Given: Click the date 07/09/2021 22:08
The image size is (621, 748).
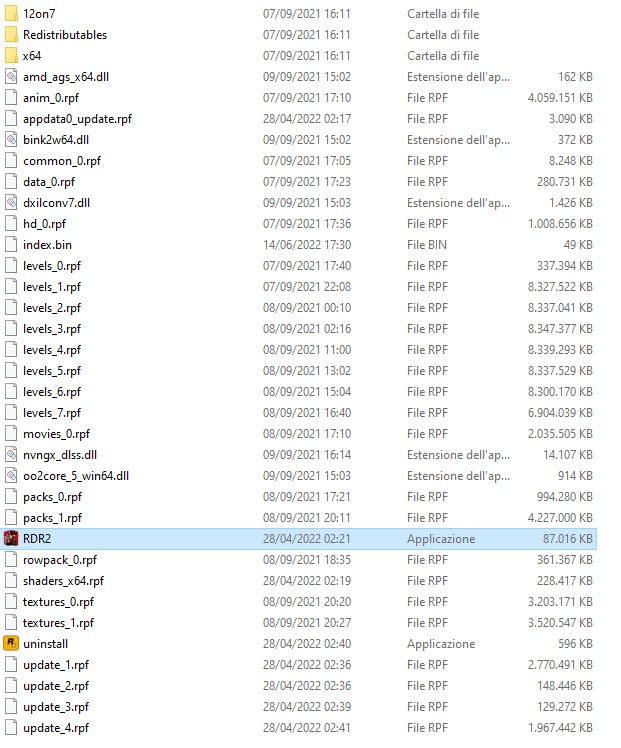Looking at the screenshot, I should [307, 286].
